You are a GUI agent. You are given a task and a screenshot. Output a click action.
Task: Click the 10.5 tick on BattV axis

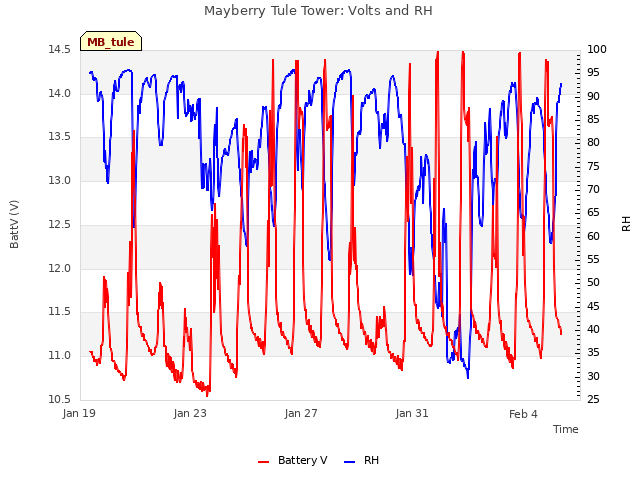pos(60,399)
